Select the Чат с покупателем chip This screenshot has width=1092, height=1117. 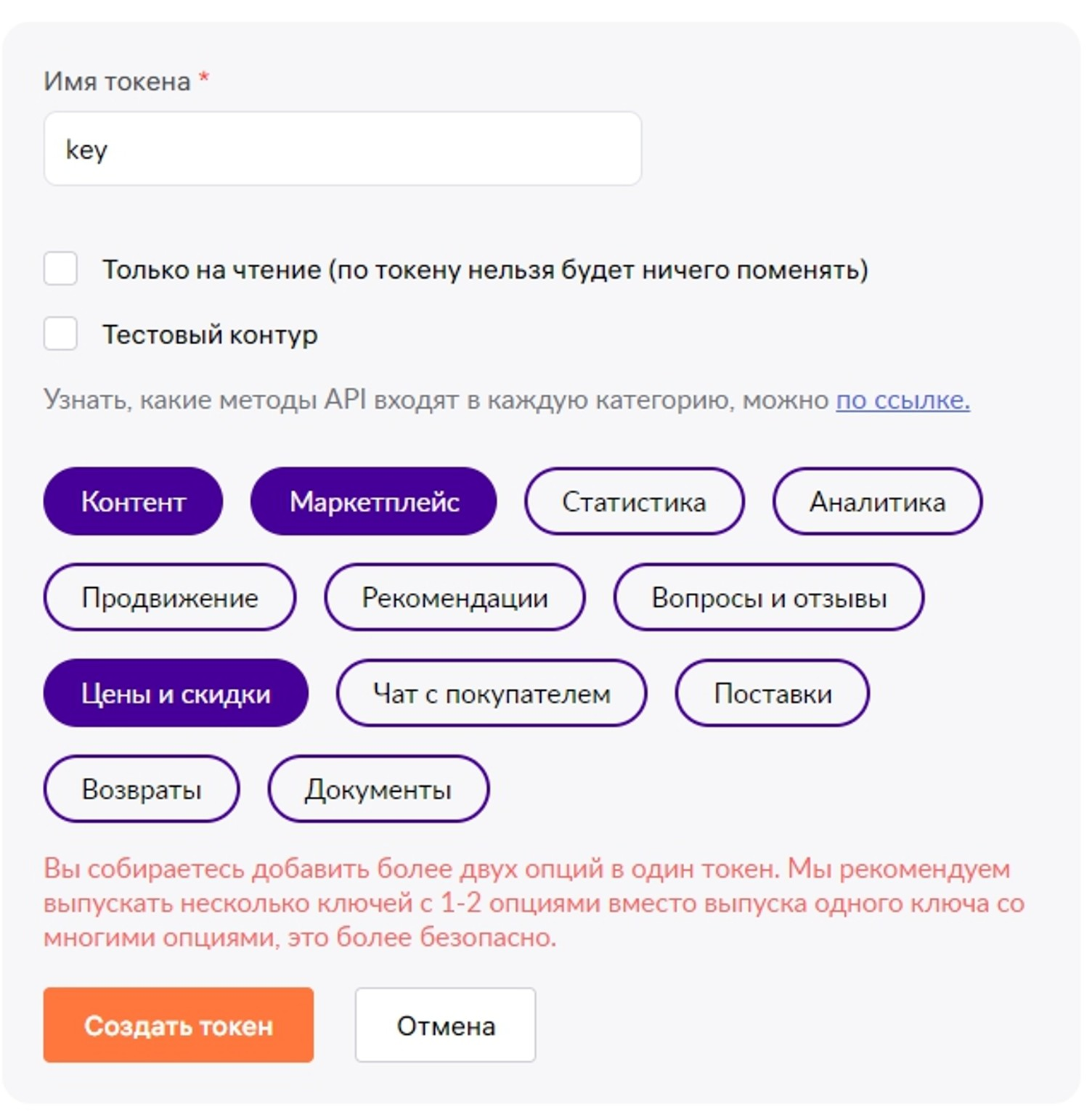pyautogui.click(x=492, y=693)
